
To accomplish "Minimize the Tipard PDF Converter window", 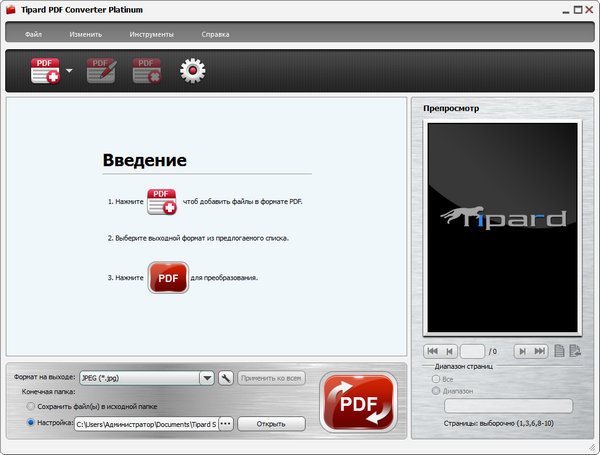I will 566,10.
